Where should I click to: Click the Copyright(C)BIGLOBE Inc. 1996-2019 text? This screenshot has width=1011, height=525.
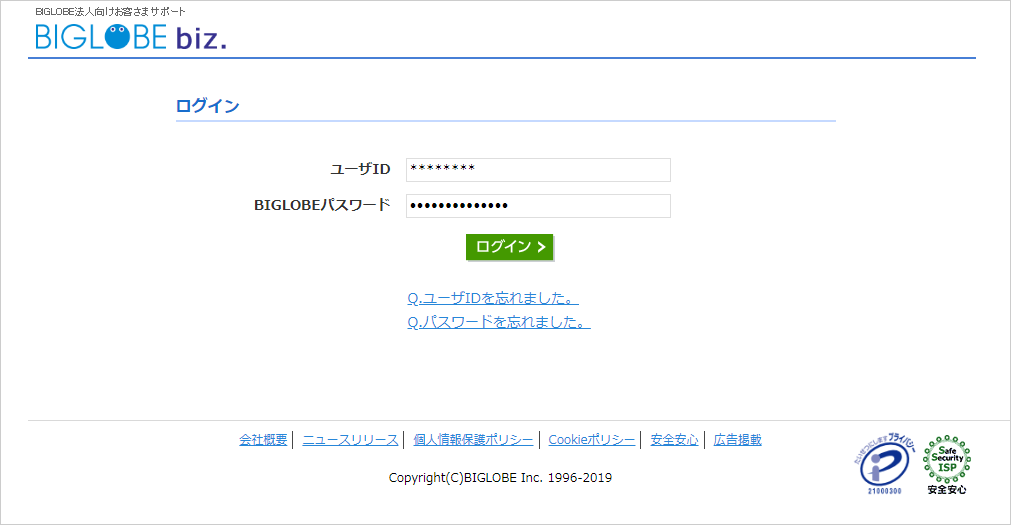pyautogui.click(x=500, y=478)
